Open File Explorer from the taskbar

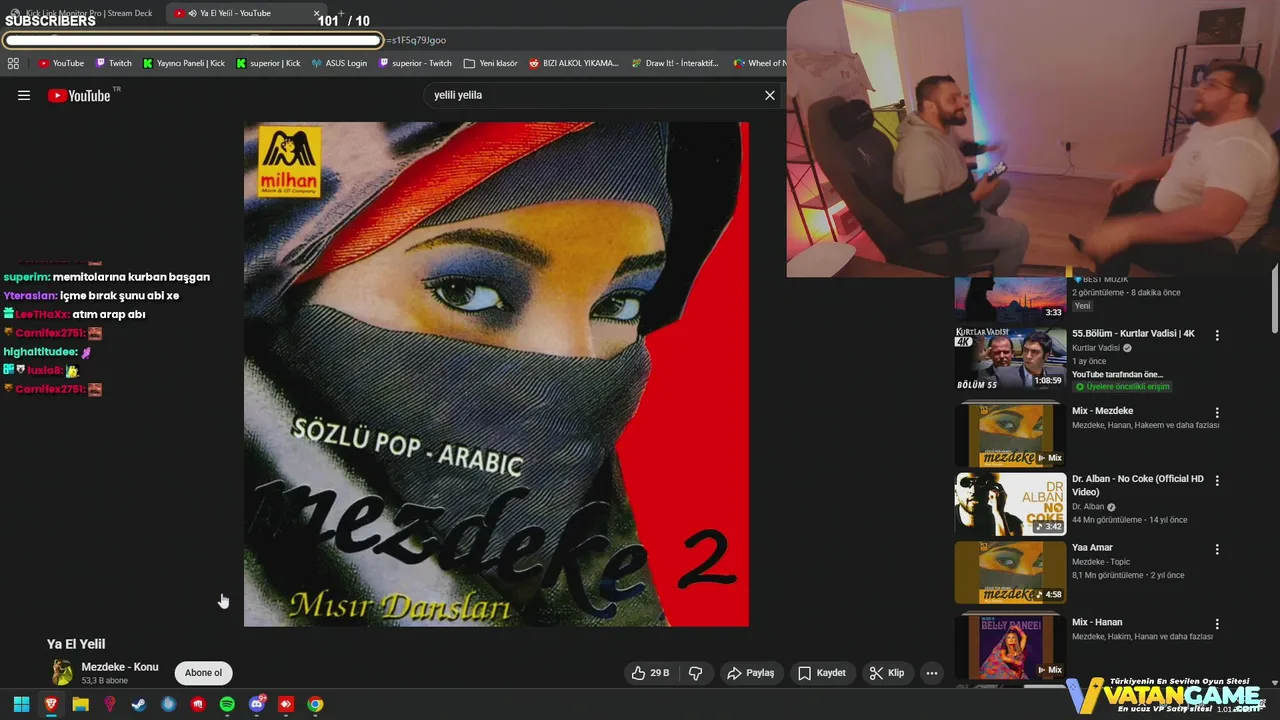(80, 704)
